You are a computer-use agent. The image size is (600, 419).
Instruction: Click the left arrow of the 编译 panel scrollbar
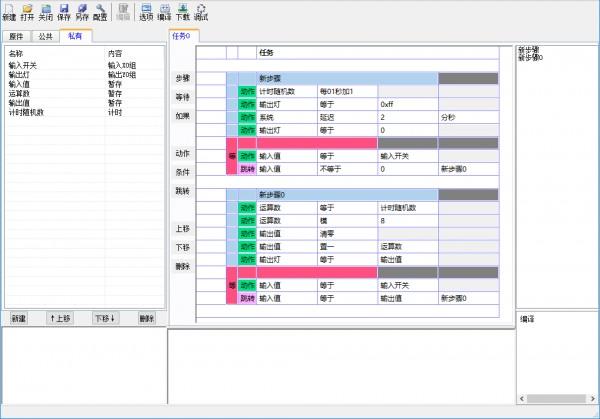tap(522, 399)
